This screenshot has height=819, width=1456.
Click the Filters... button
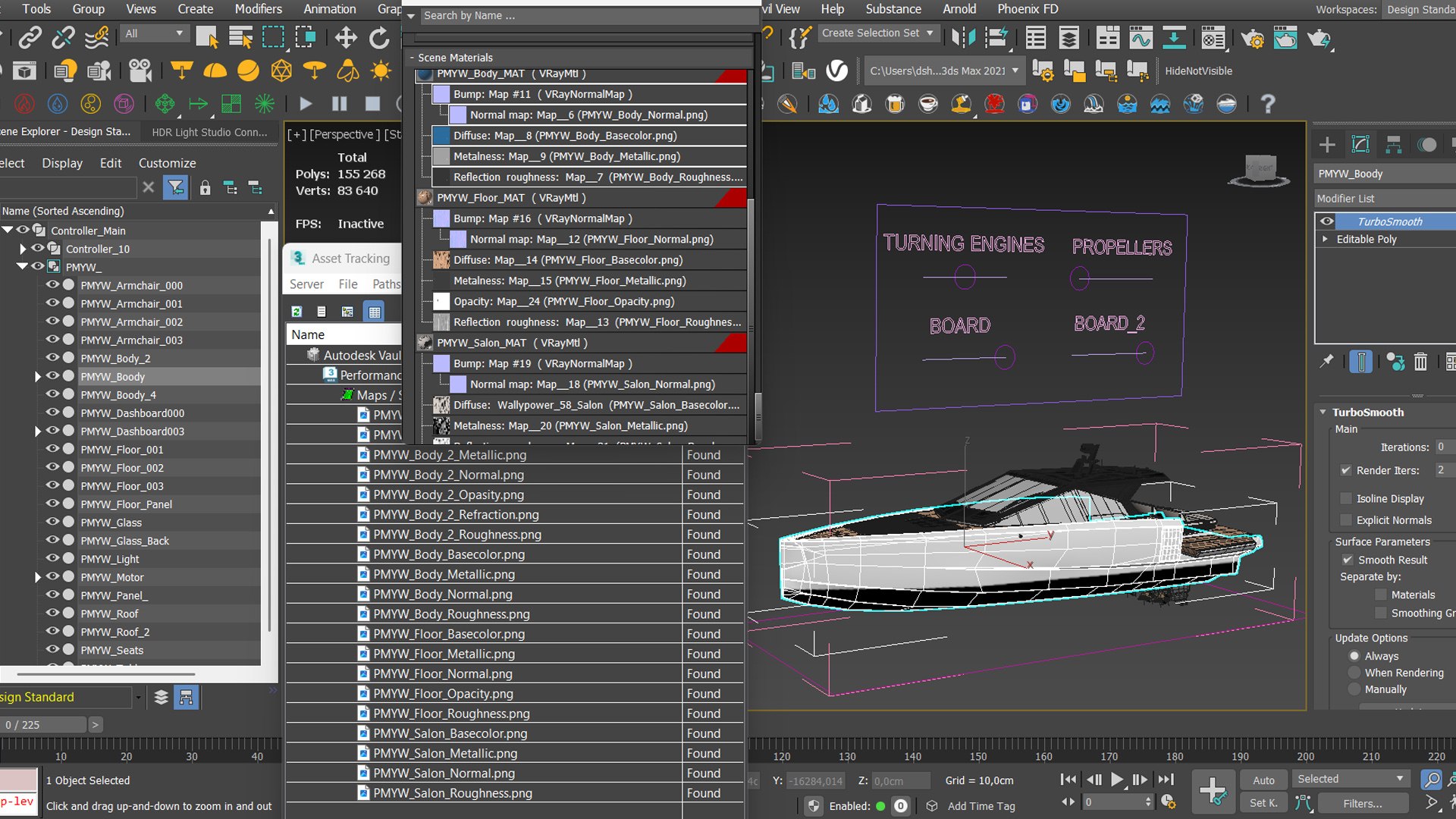1363,803
